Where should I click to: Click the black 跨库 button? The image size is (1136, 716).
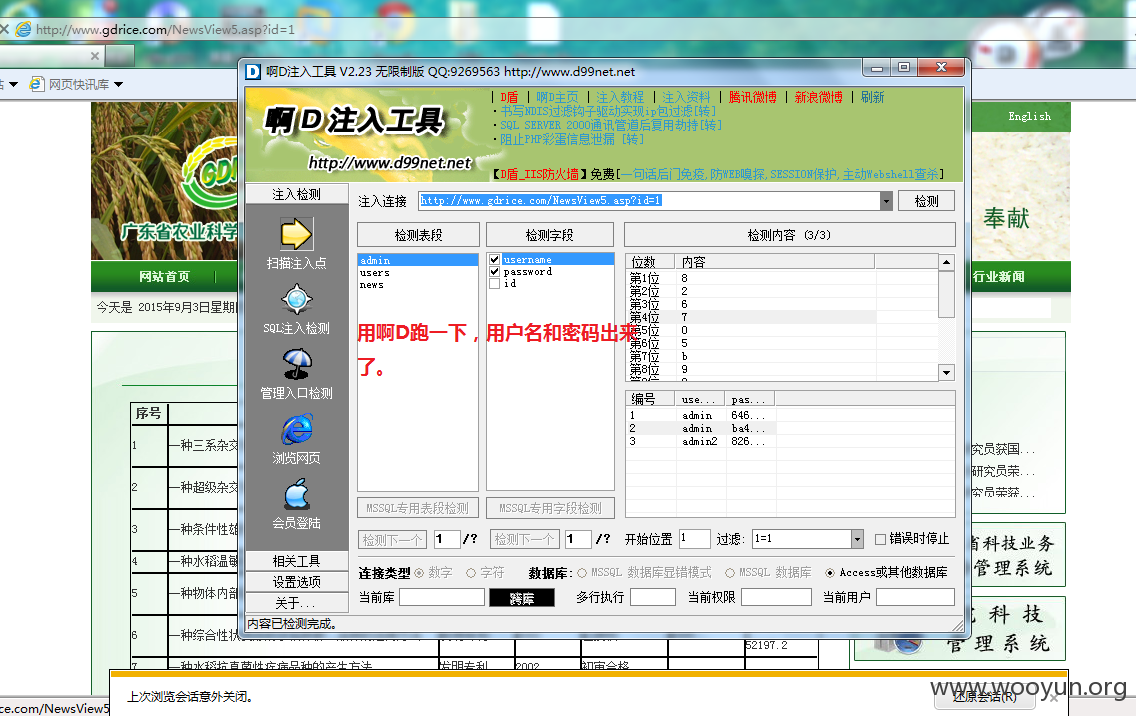522,598
